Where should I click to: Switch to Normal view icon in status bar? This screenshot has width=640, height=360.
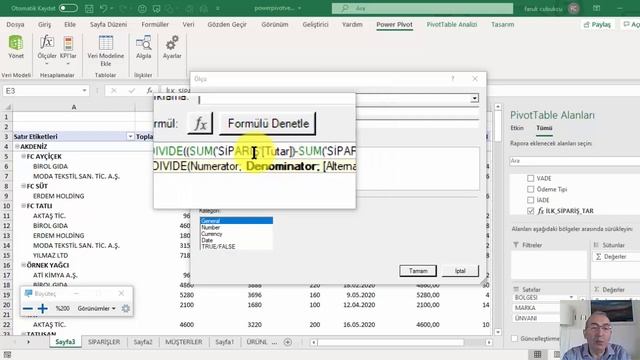pos(538,354)
